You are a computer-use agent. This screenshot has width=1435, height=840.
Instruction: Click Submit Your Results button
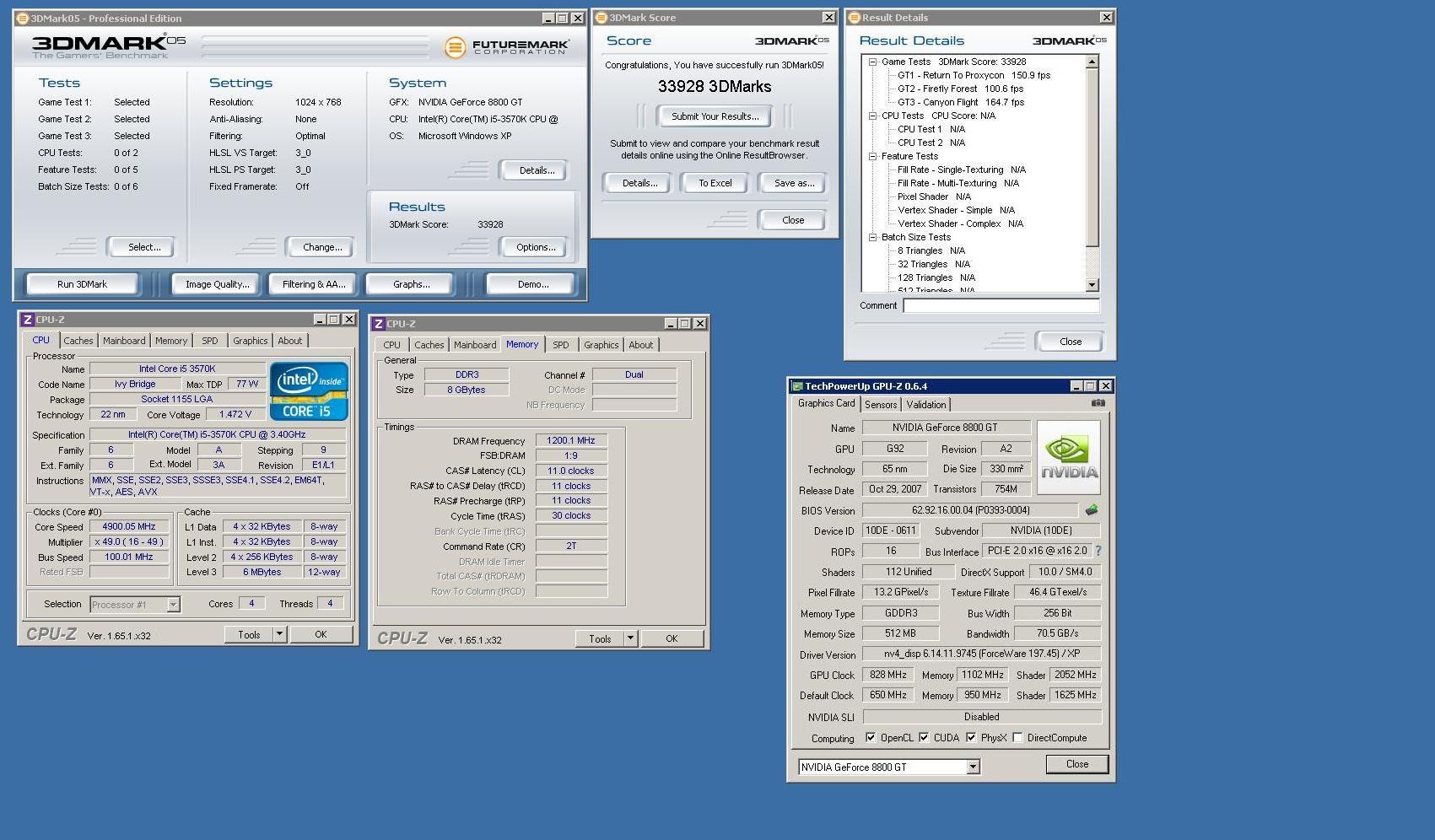pyautogui.click(x=715, y=116)
